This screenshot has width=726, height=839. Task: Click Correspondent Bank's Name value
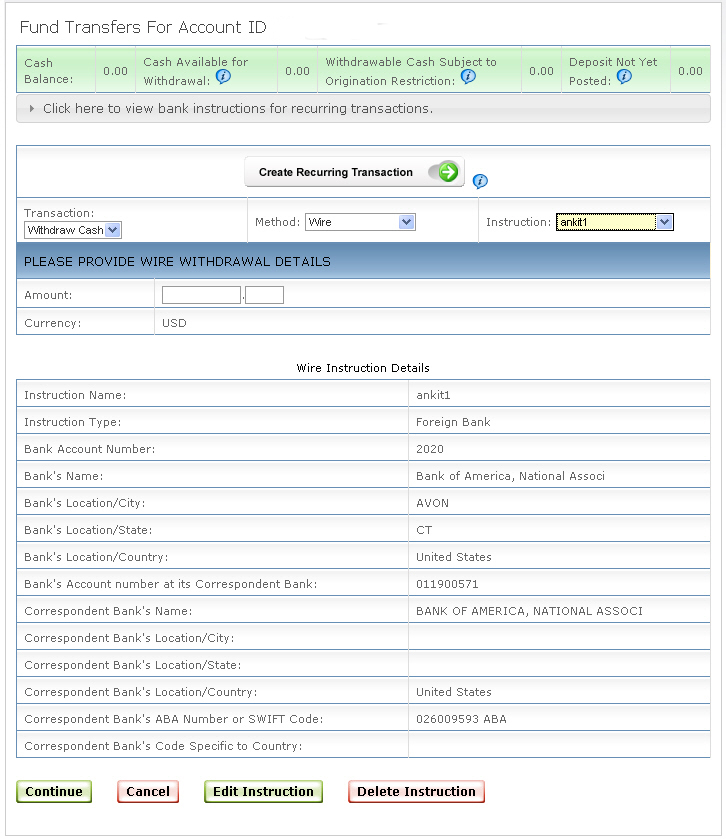[529, 611]
